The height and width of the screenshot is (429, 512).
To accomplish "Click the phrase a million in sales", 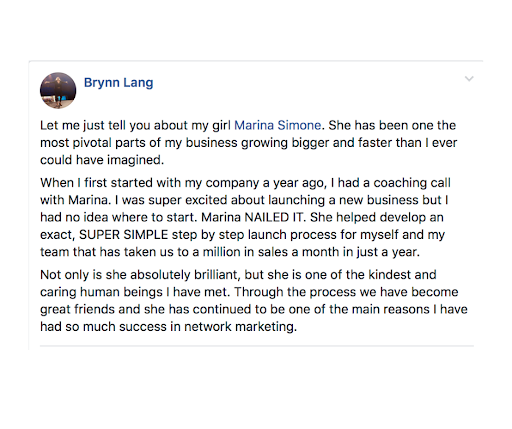I will tap(239, 252).
